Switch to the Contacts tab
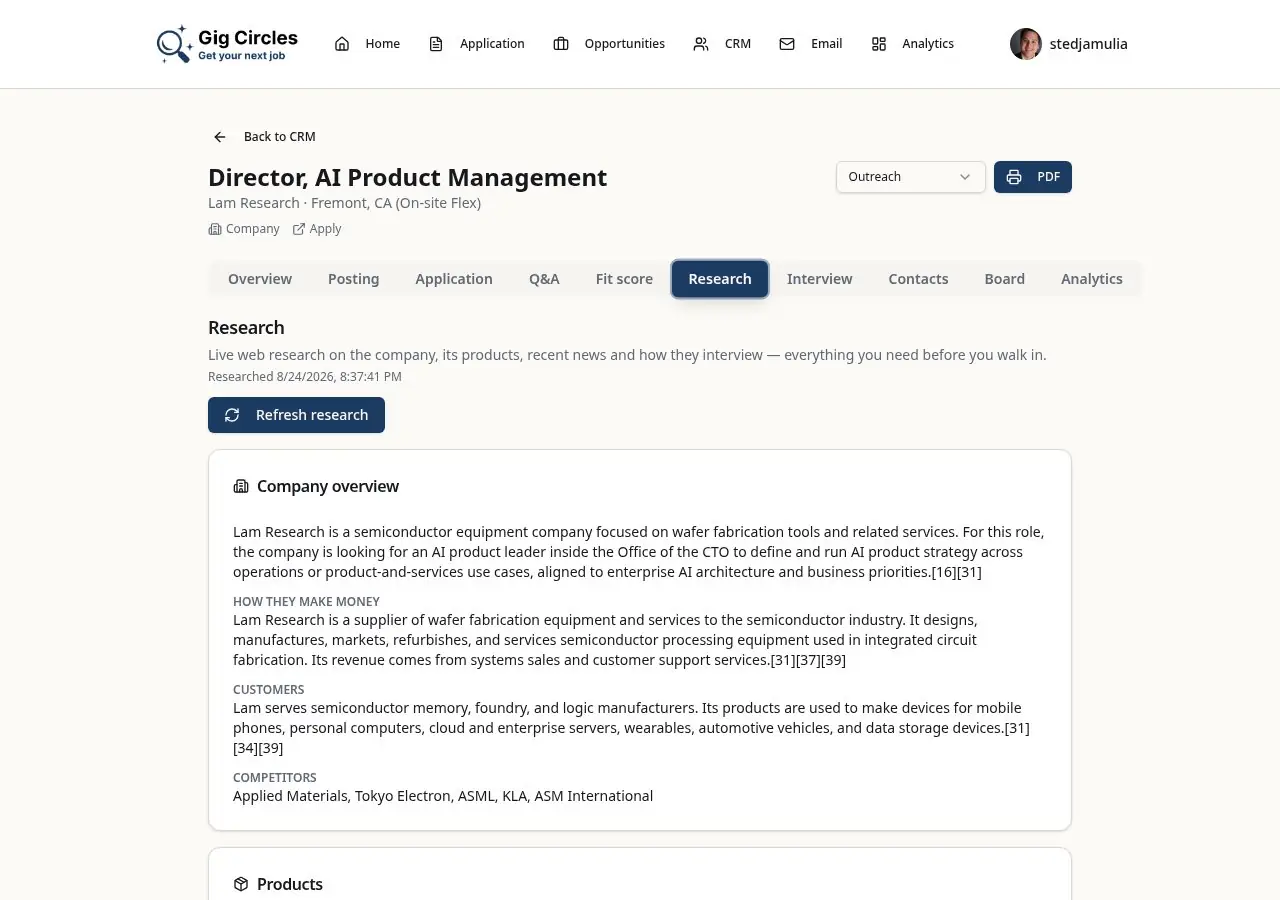Screen dimensions: 1280x900 [x=918, y=279]
